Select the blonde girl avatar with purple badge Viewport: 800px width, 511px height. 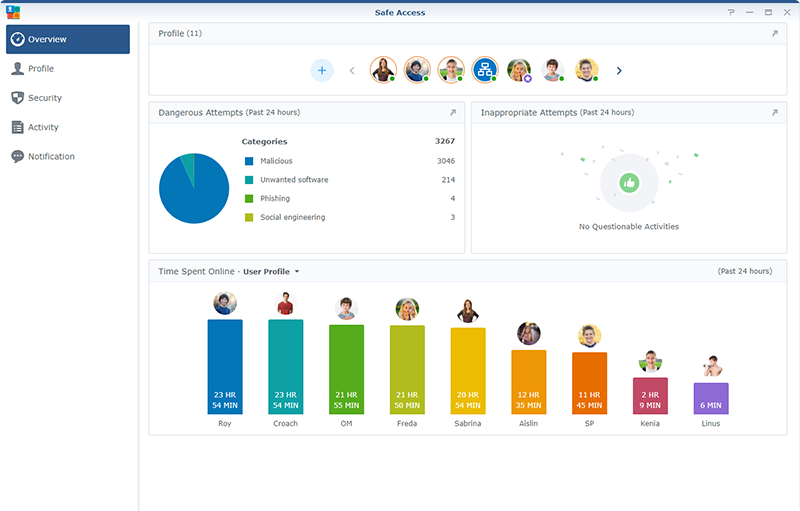point(519,70)
